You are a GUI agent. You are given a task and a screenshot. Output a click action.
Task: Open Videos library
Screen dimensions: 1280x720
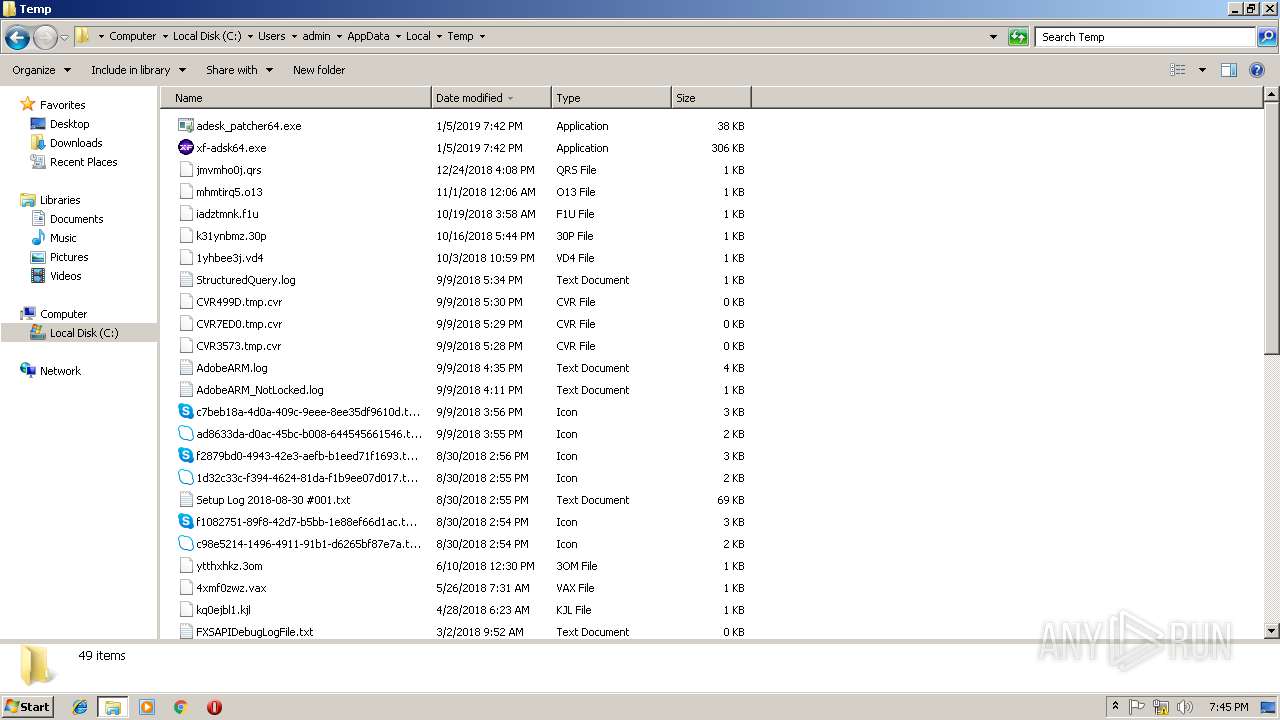[65, 276]
